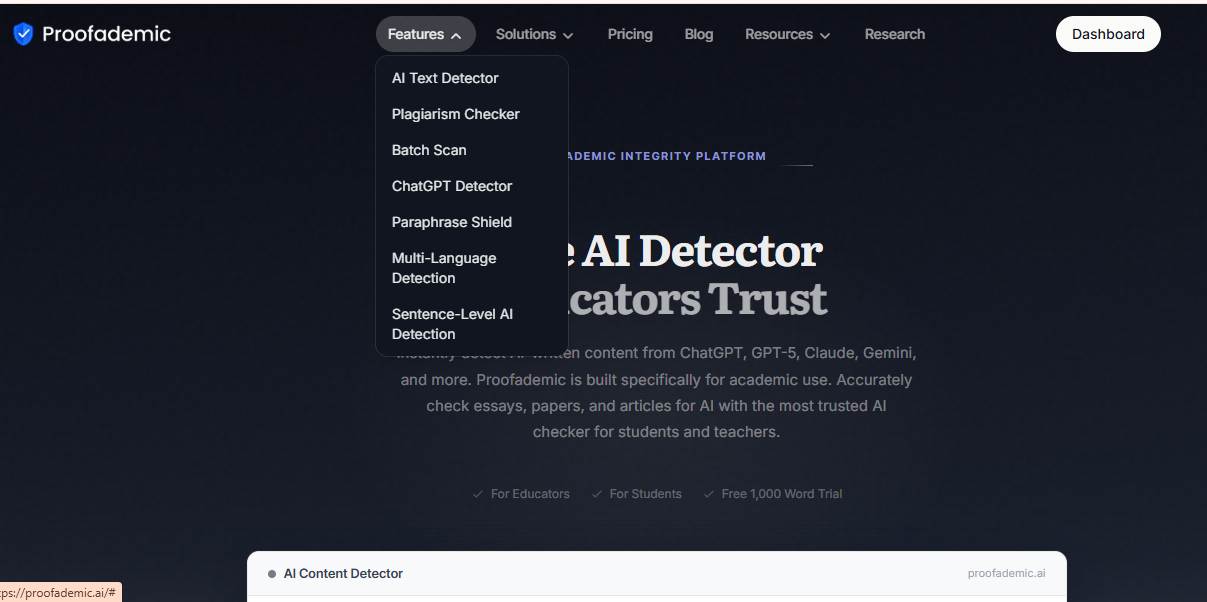Click the Academic Integrity Platform tagline
This screenshot has height=602, width=1207.
(667, 156)
